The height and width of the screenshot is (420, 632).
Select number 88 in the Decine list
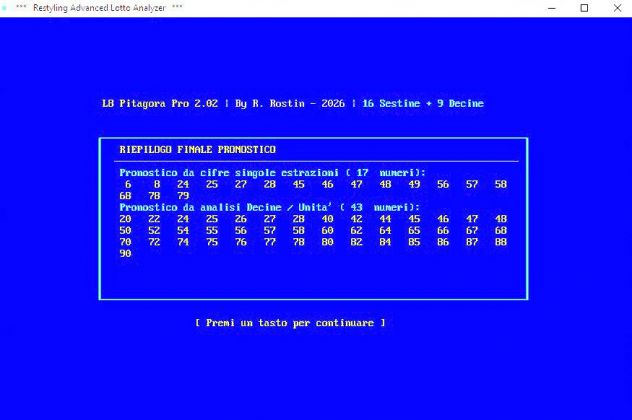(501, 242)
